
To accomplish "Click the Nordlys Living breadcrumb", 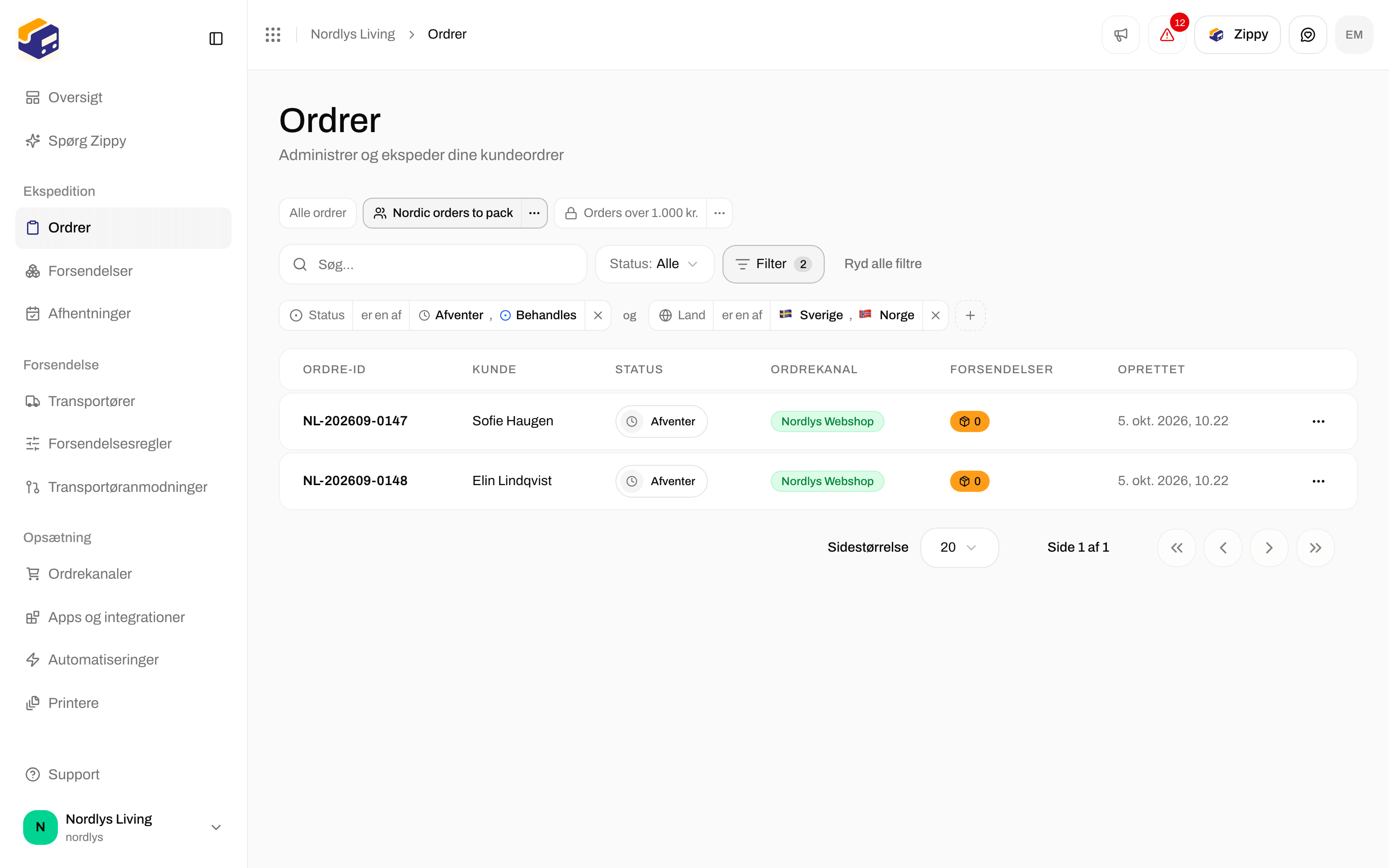I will [353, 34].
